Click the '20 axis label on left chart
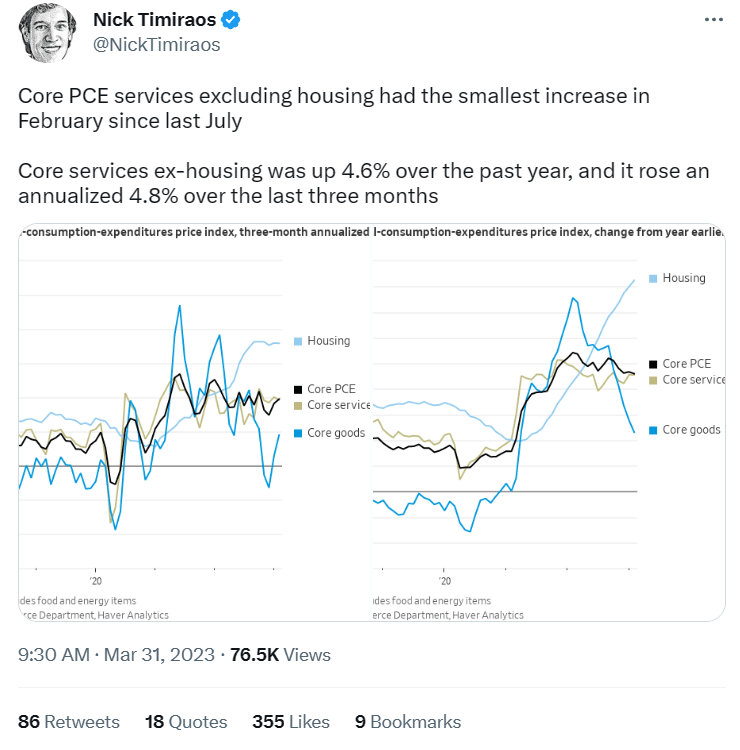 pyautogui.click(x=96, y=581)
